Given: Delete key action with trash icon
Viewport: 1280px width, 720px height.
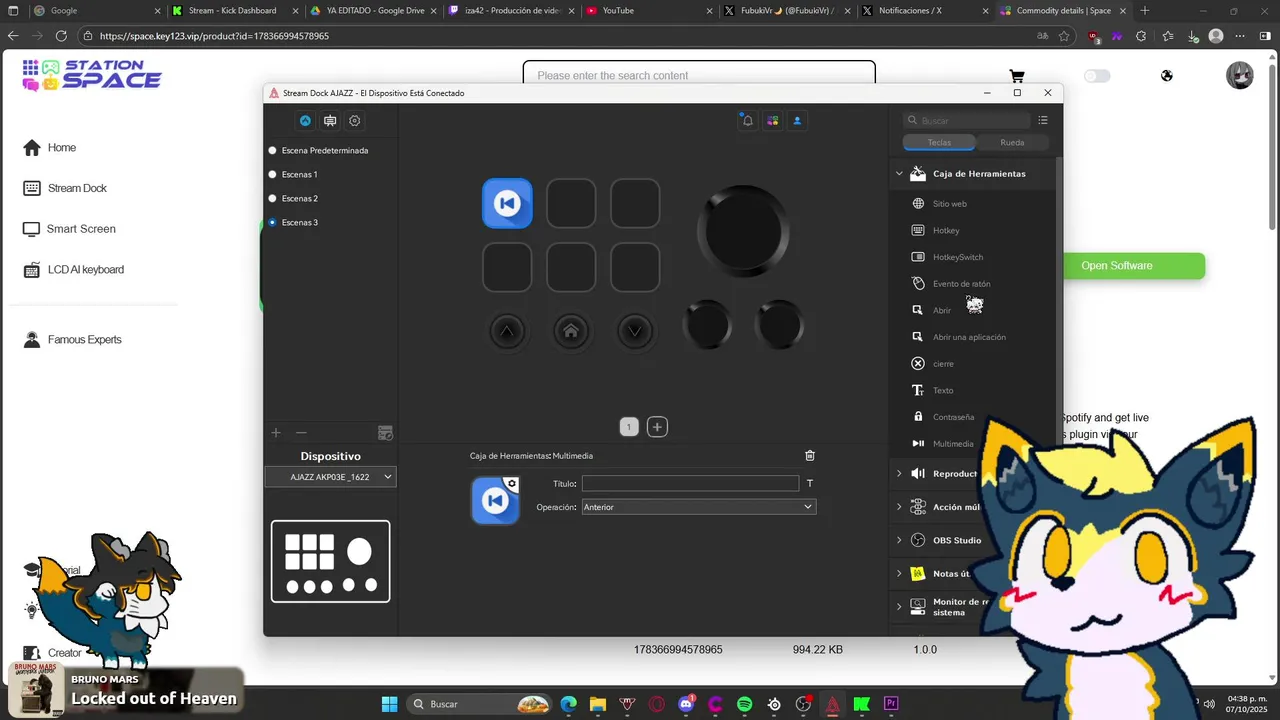Looking at the screenshot, I should coord(810,455).
